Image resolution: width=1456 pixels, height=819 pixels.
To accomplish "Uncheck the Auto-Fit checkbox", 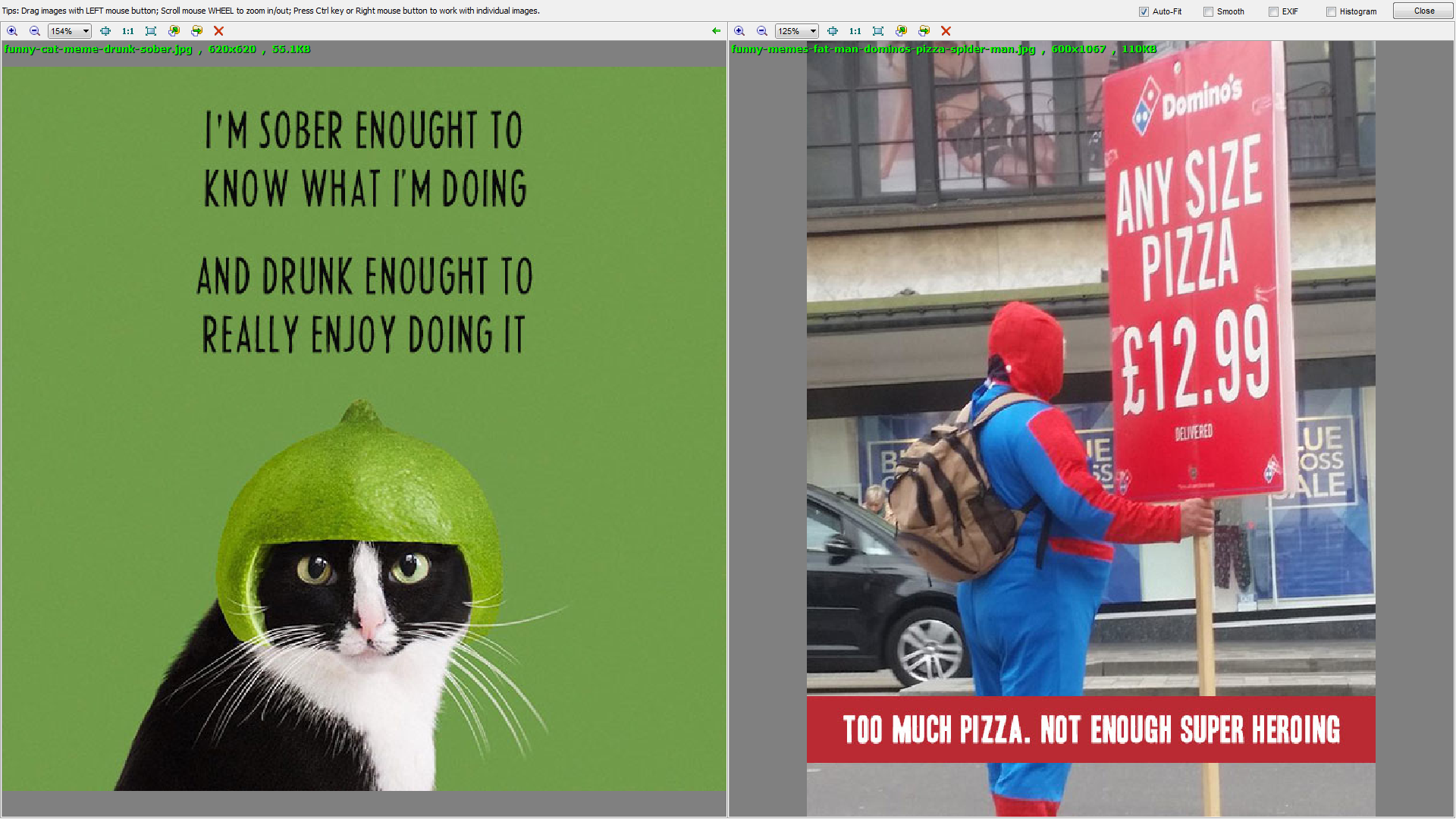I will click(1144, 11).
